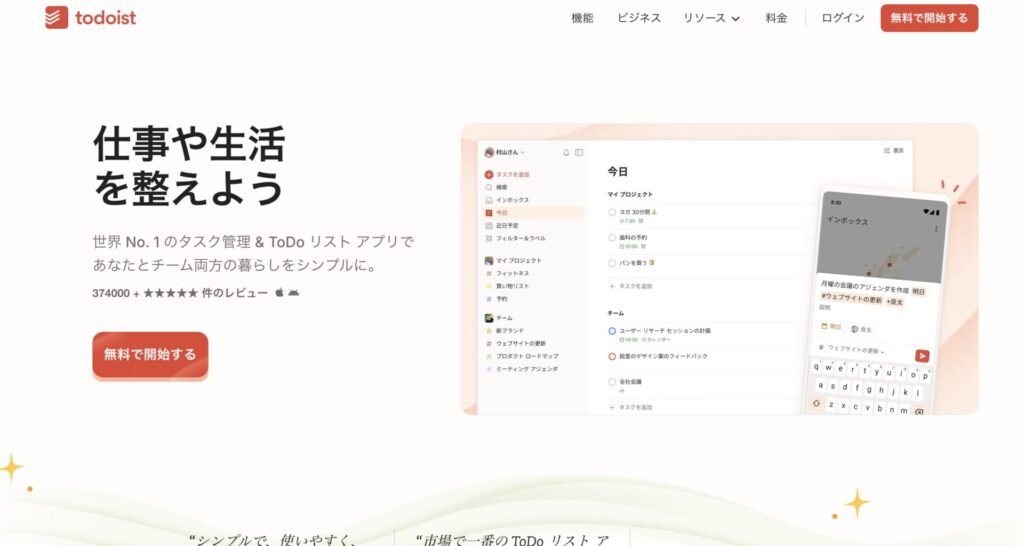Click タスクを追加 under マイ プロジェクト section

point(631,286)
